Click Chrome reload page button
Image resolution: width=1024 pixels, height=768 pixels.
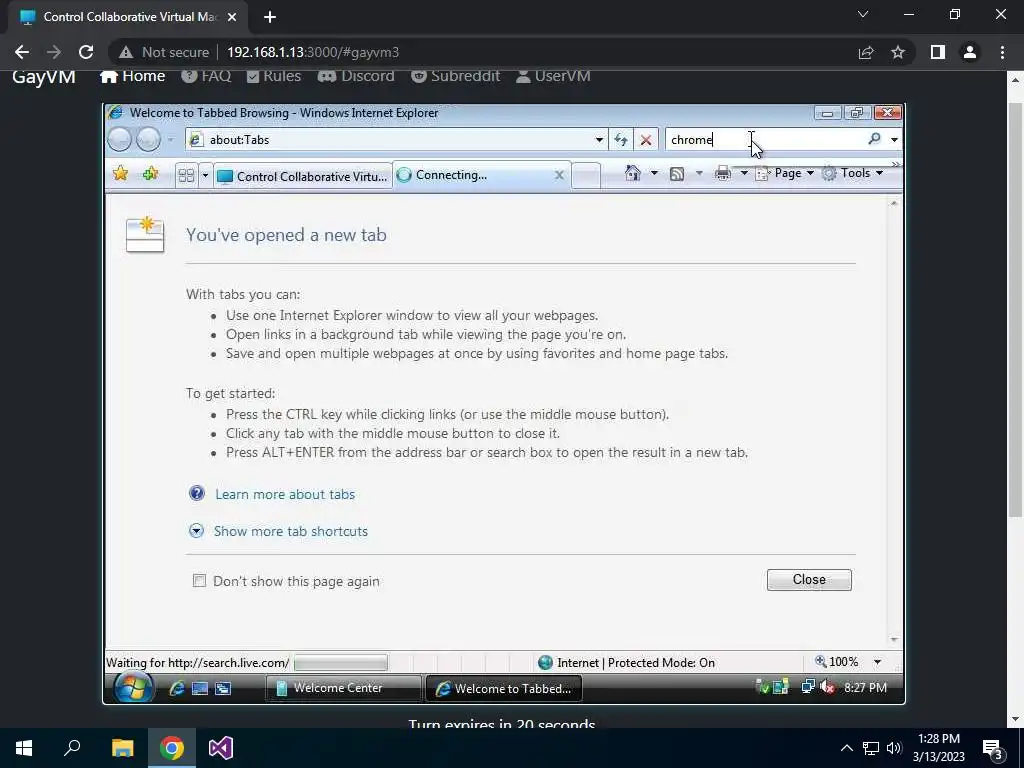pyautogui.click(x=86, y=52)
